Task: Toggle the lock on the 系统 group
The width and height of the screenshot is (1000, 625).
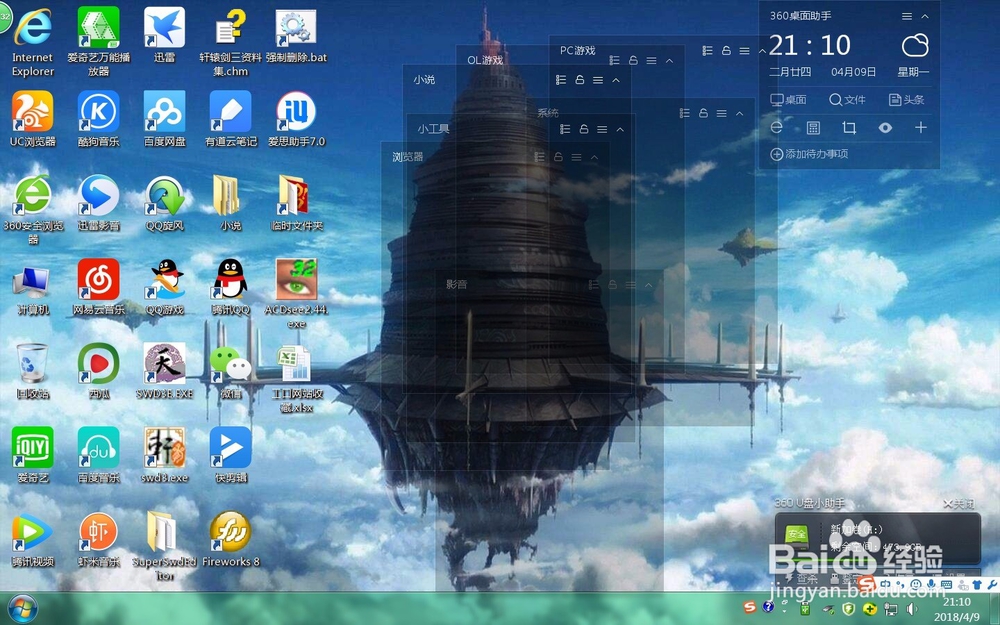Action: [x=704, y=114]
